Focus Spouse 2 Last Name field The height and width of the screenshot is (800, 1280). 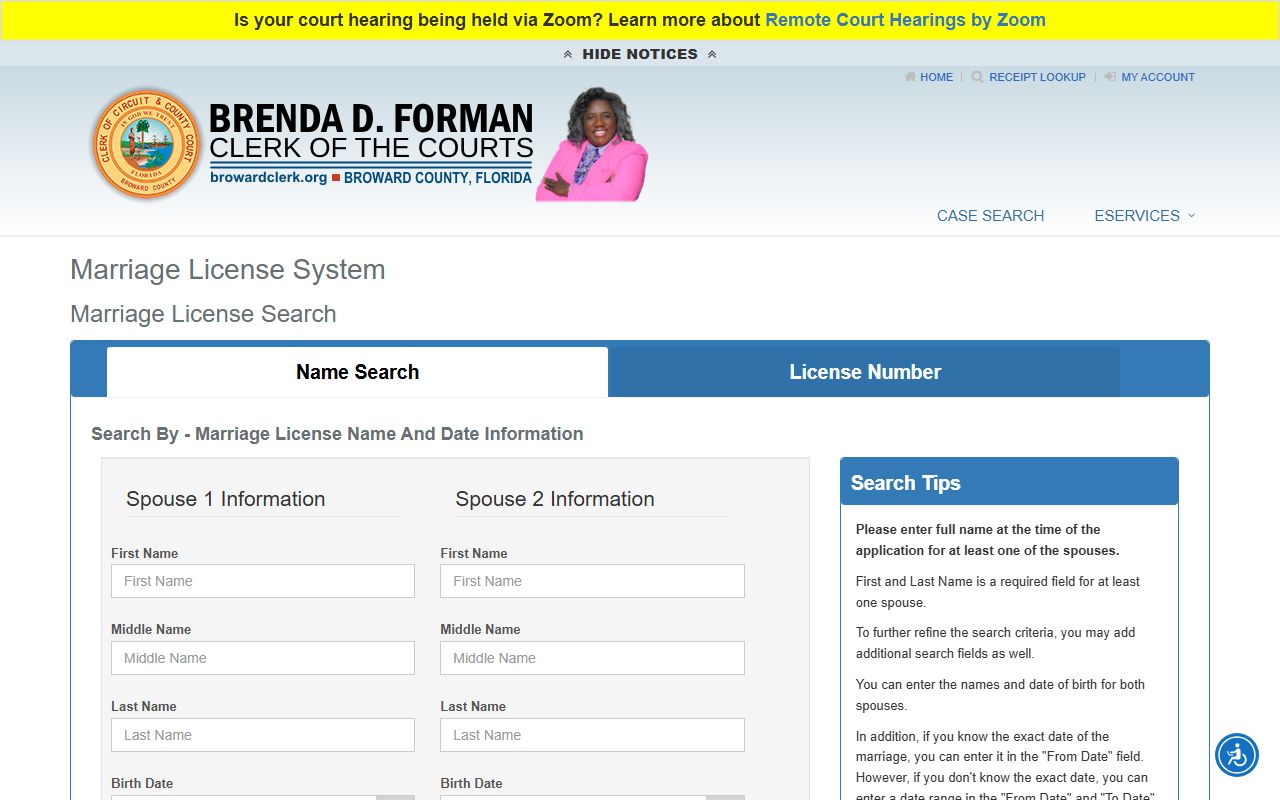[592, 735]
